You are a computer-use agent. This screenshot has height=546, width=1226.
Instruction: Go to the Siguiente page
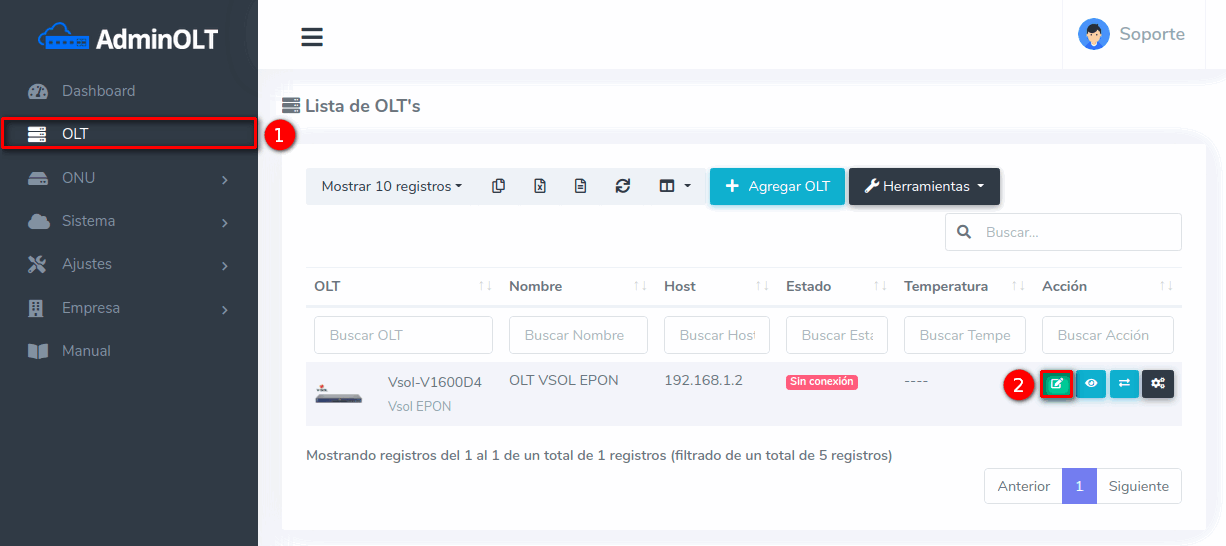point(1138,486)
